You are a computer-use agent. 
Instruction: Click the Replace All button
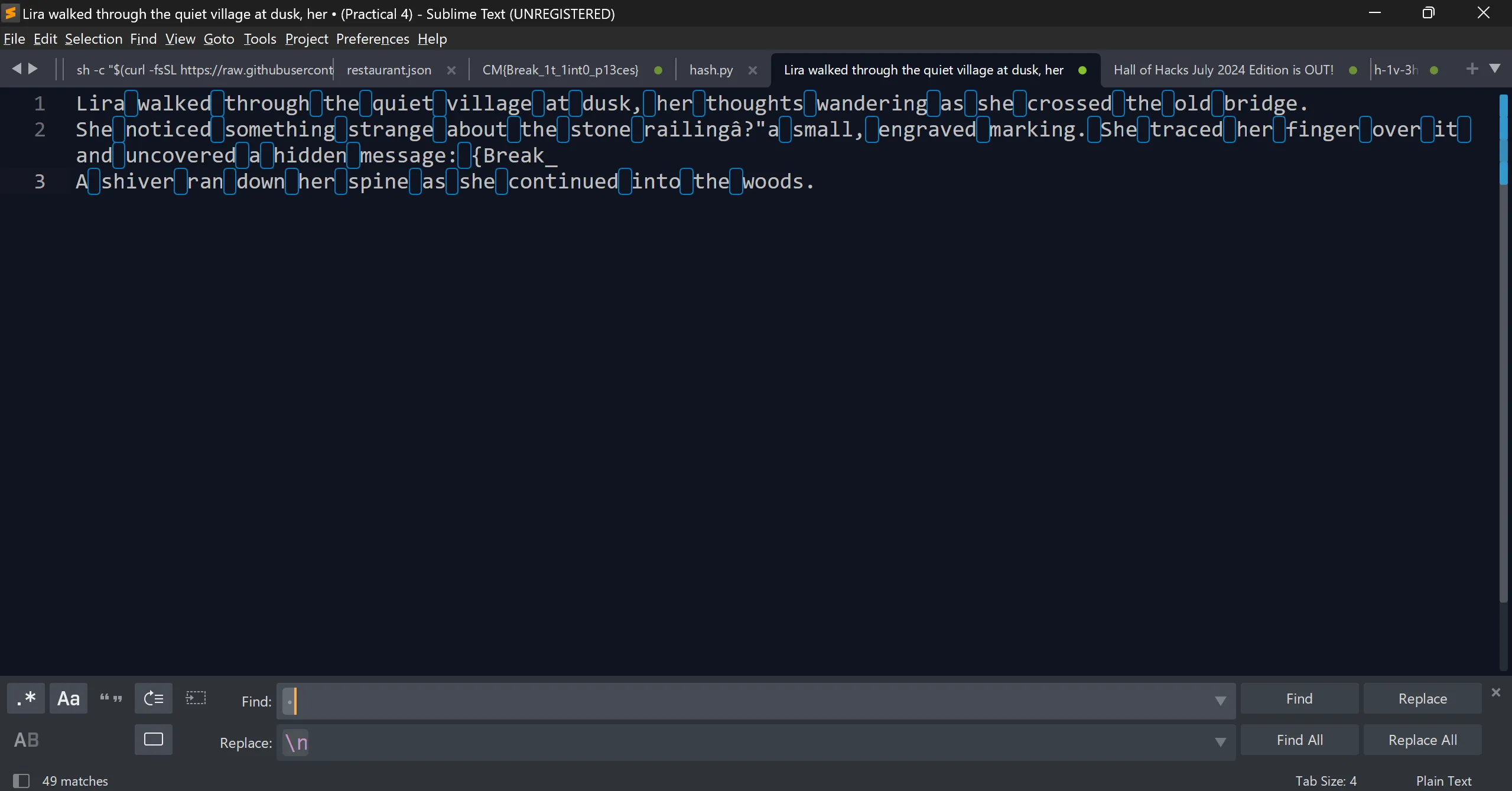point(1422,740)
